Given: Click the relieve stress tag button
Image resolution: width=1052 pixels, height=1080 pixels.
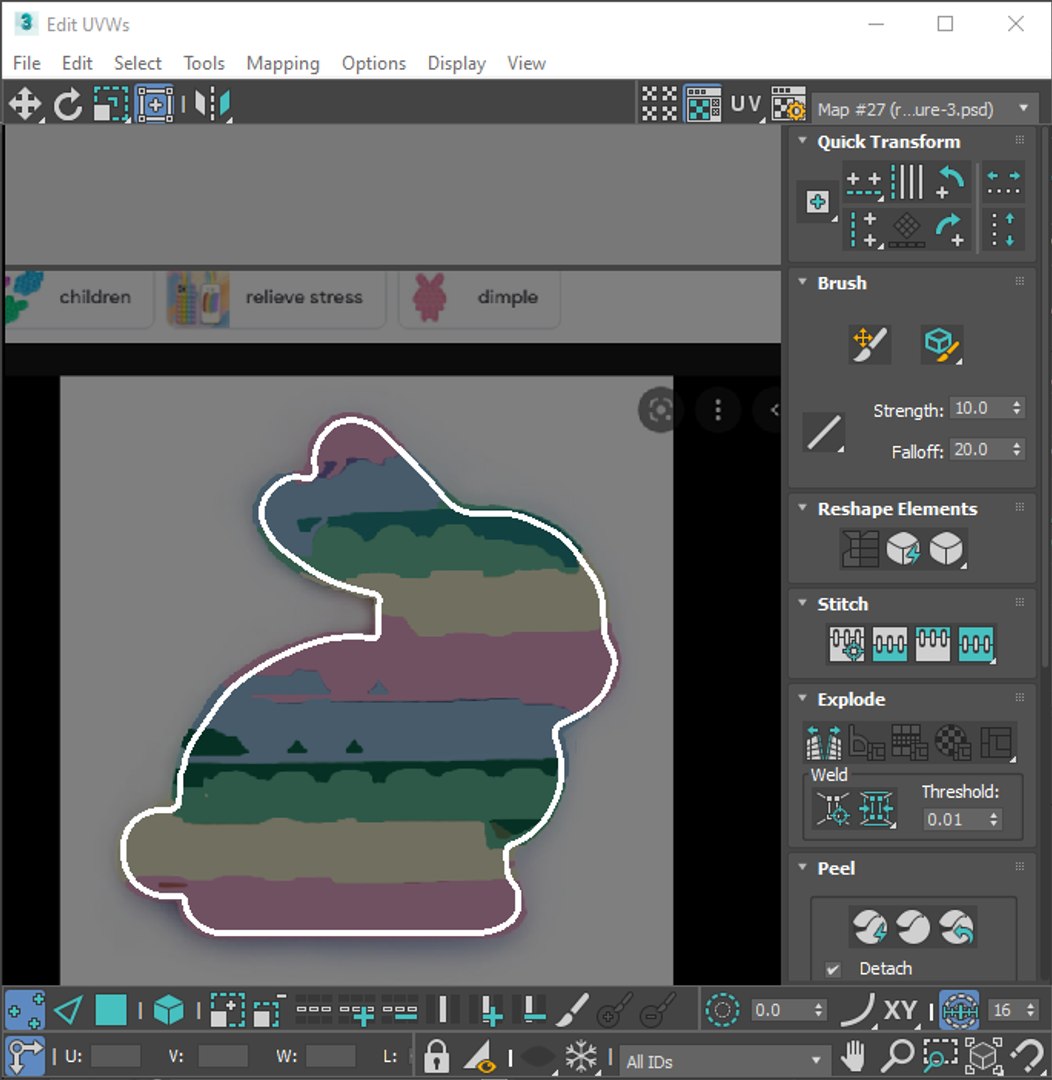Looking at the screenshot, I should [x=276, y=298].
